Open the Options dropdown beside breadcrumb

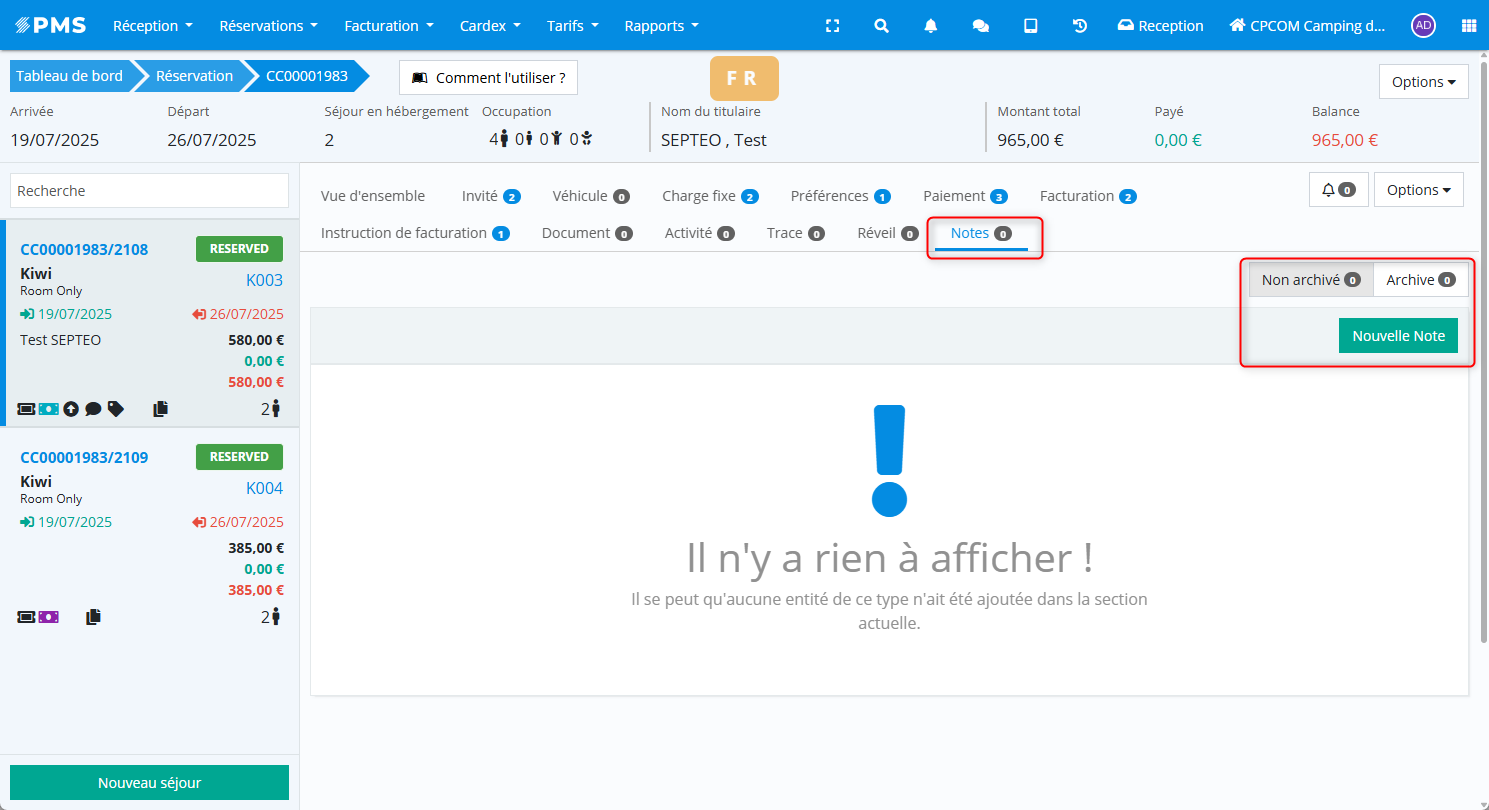(x=1423, y=82)
